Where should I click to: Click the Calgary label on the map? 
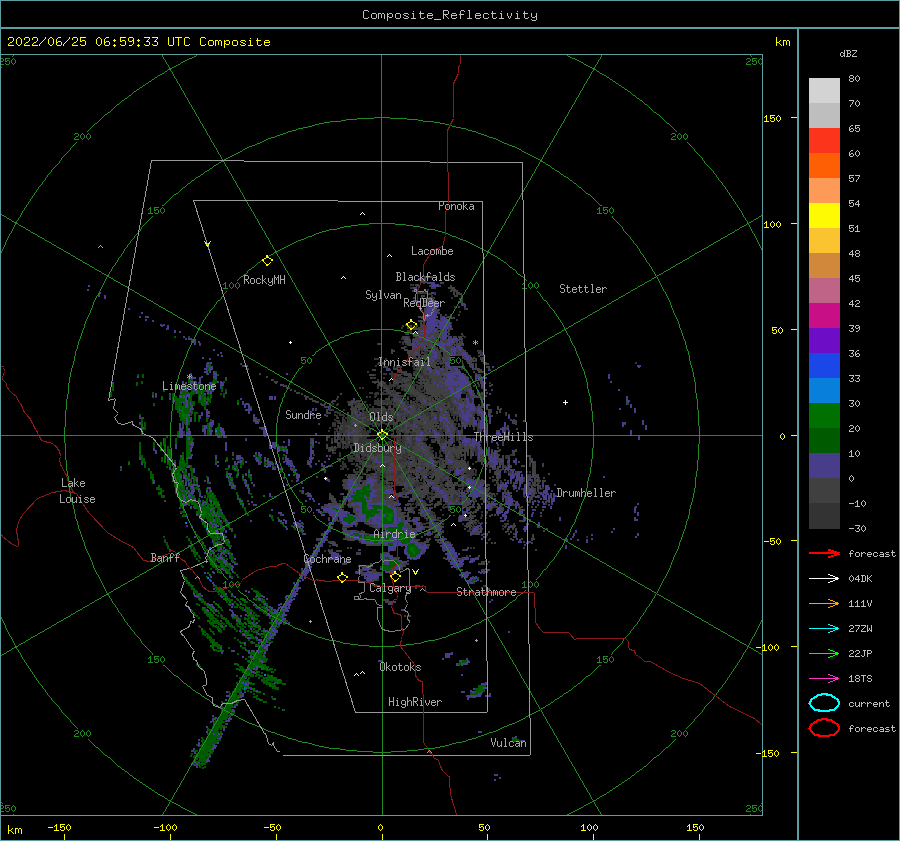[x=390, y=588]
